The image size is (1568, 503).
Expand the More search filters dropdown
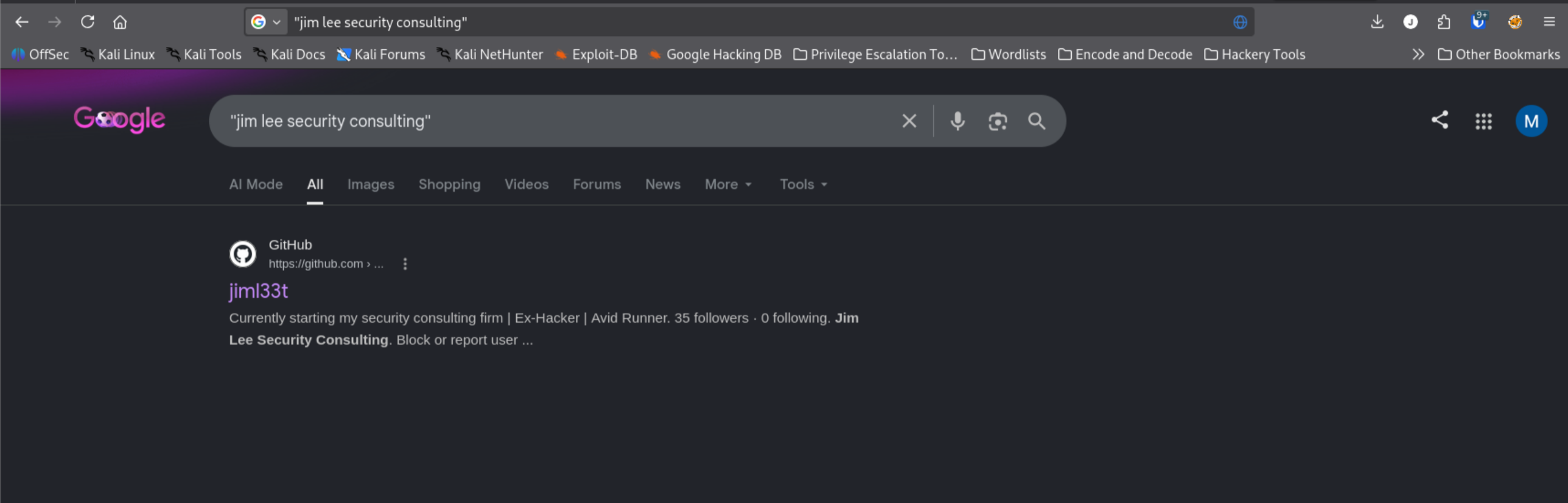click(729, 185)
